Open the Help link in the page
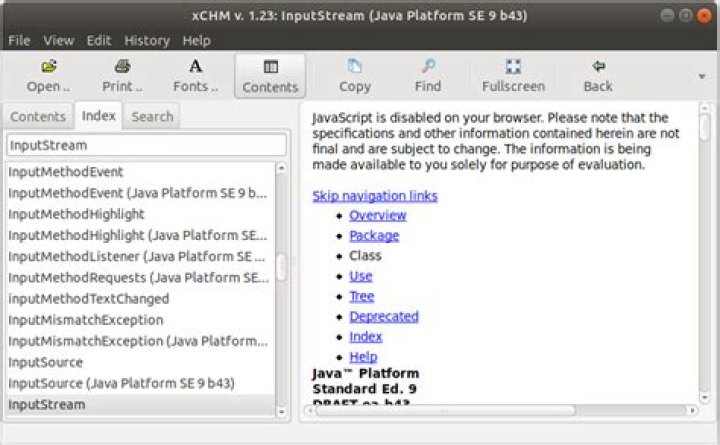The height and width of the screenshot is (445, 720). pyautogui.click(x=363, y=357)
